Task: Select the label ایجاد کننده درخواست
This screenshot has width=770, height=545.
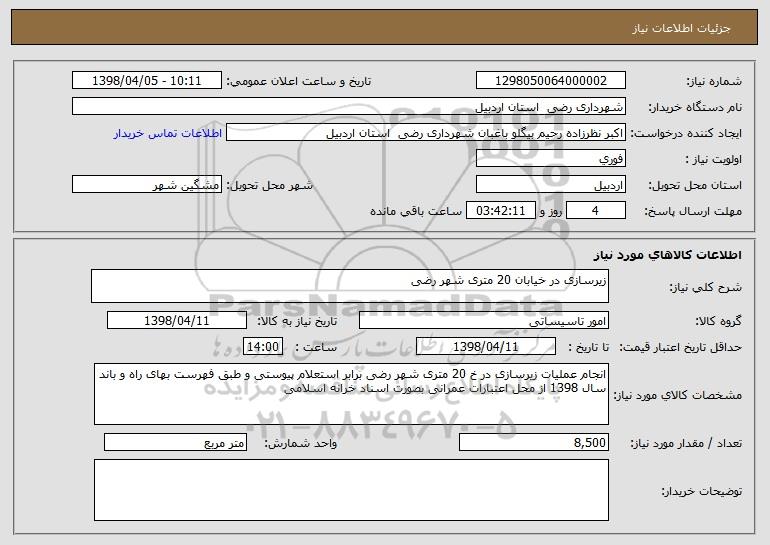Action: pyautogui.click(x=686, y=133)
